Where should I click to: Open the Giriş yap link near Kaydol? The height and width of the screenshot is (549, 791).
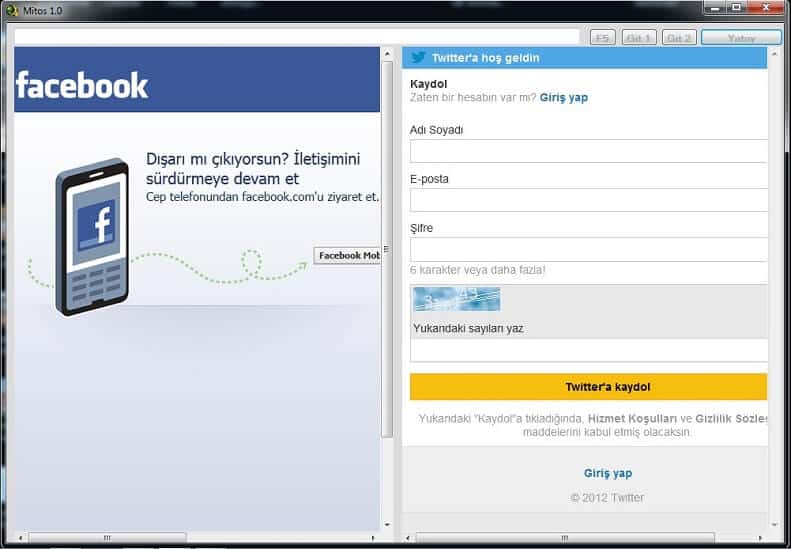click(x=564, y=98)
